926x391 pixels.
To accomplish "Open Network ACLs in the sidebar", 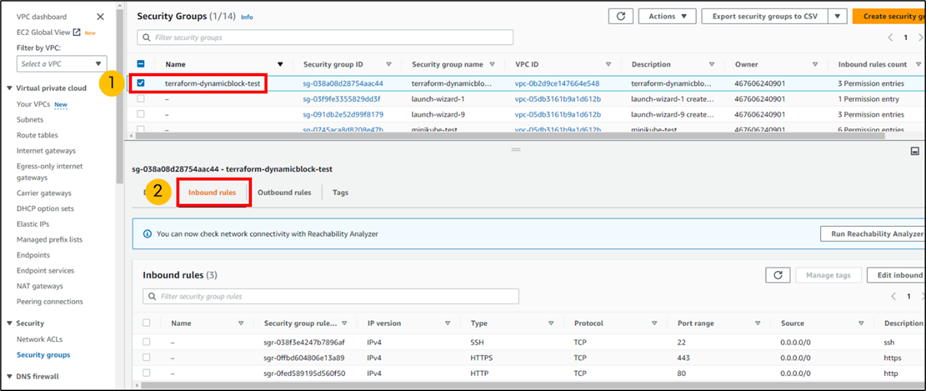I will coord(40,340).
